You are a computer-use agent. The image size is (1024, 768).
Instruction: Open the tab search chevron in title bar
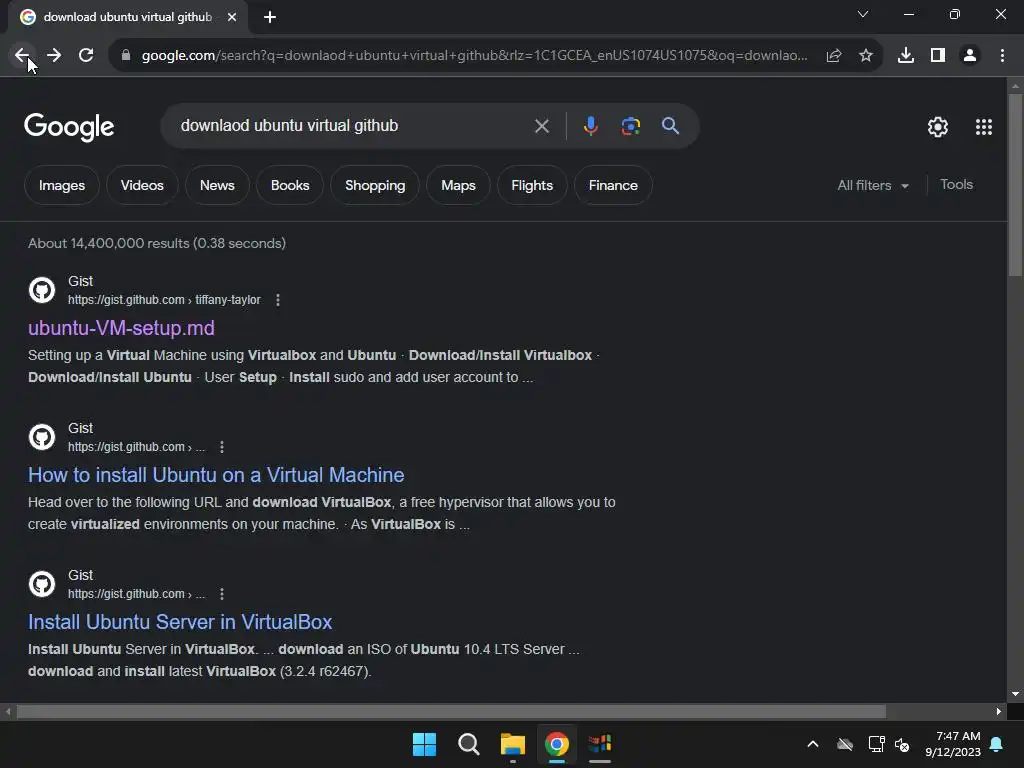point(863,14)
